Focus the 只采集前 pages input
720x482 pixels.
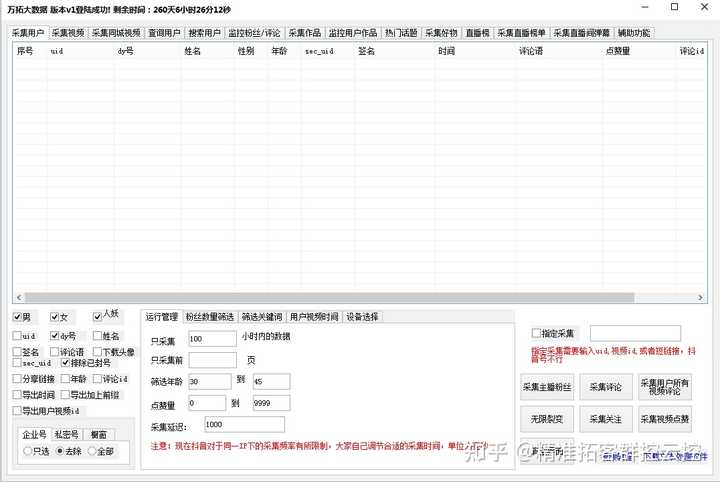pos(212,360)
